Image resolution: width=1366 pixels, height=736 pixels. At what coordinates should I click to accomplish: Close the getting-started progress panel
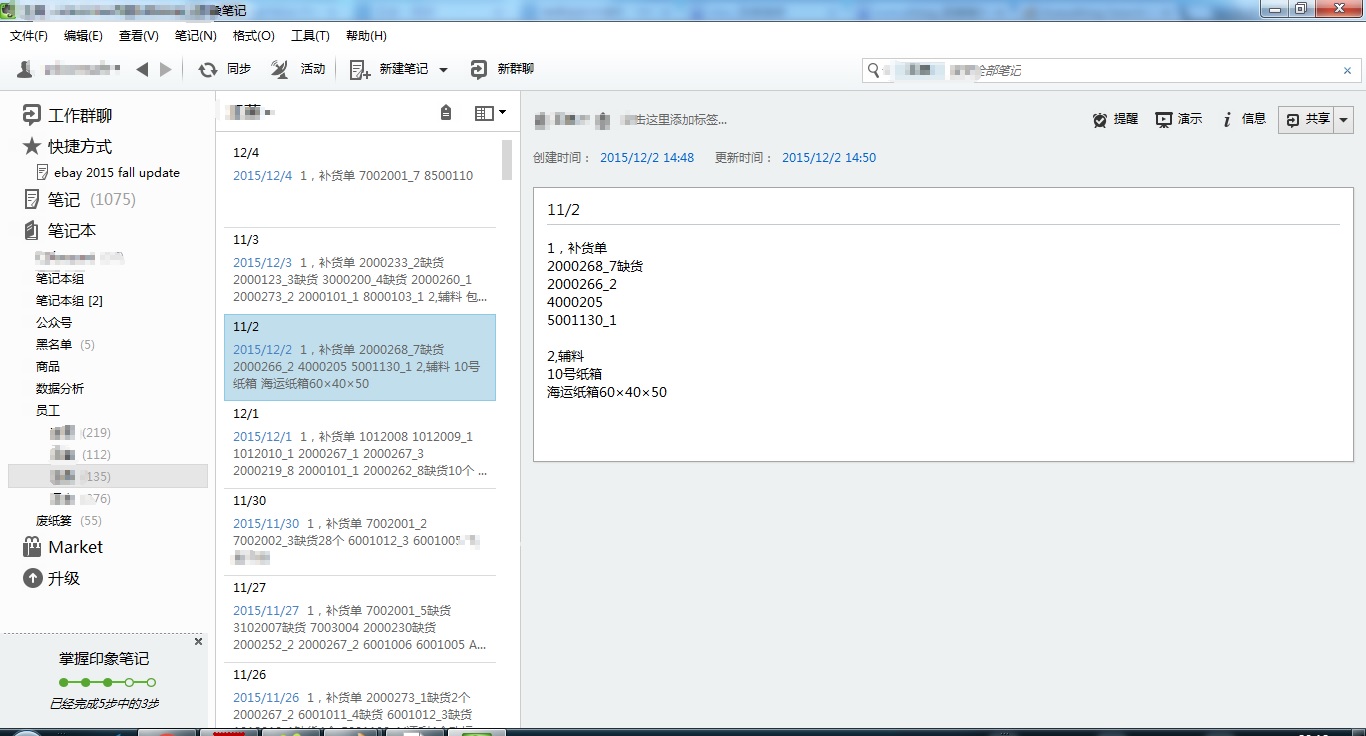click(x=198, y=641)
